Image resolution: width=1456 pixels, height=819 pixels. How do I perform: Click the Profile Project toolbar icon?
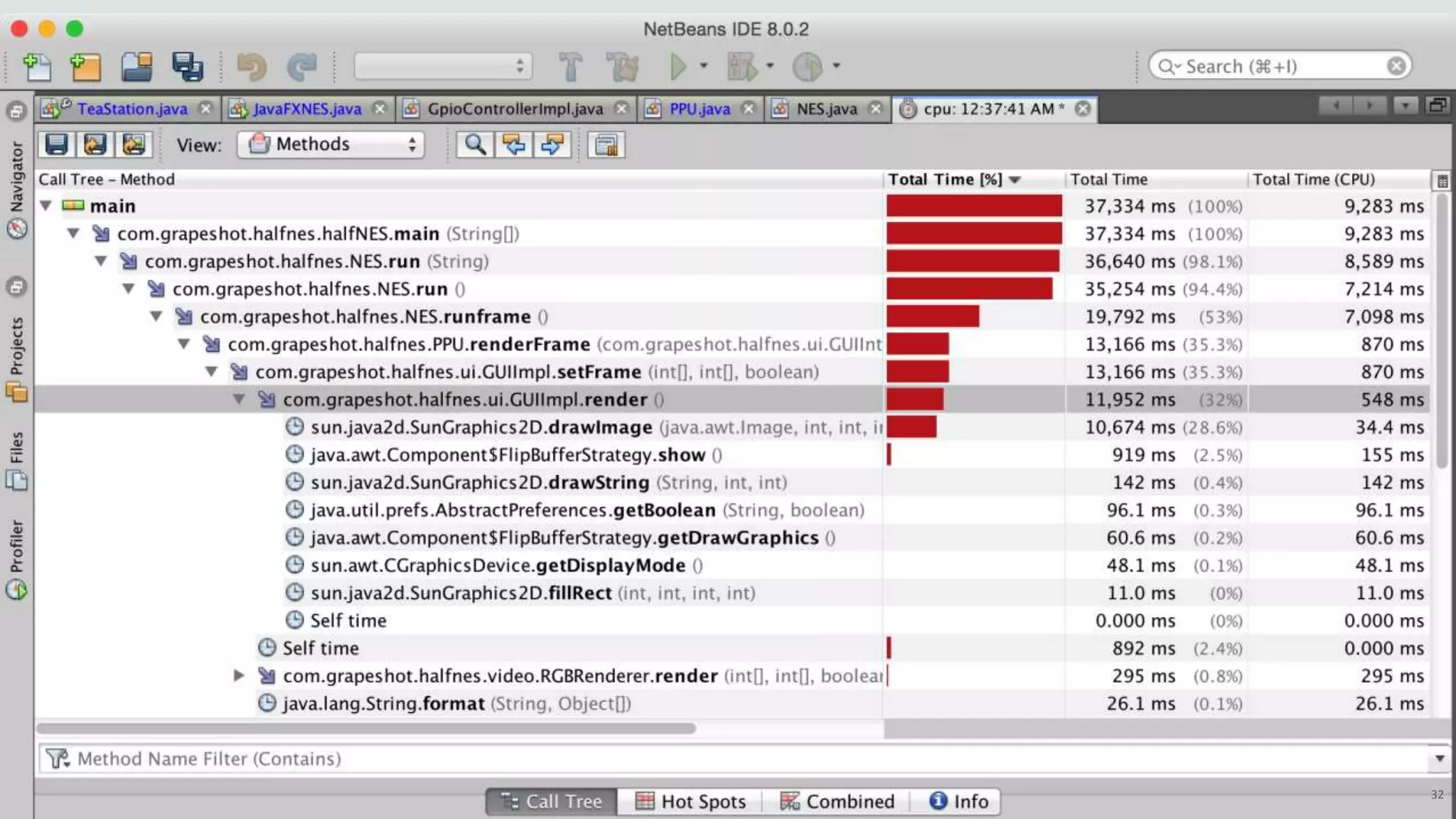click(x=808, y=67)
